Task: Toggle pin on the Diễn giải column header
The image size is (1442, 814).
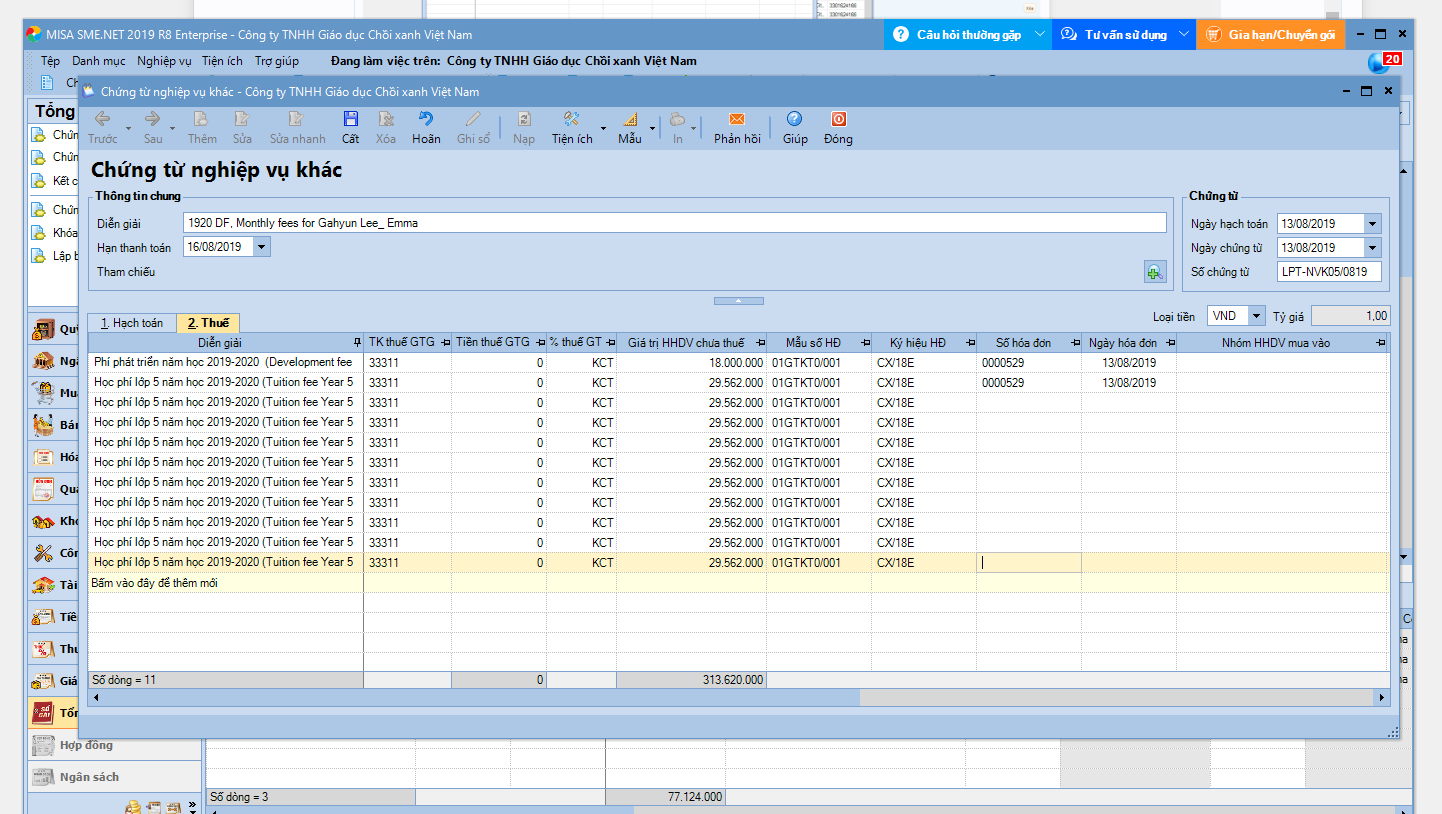Action: click(x=357, y=343)
